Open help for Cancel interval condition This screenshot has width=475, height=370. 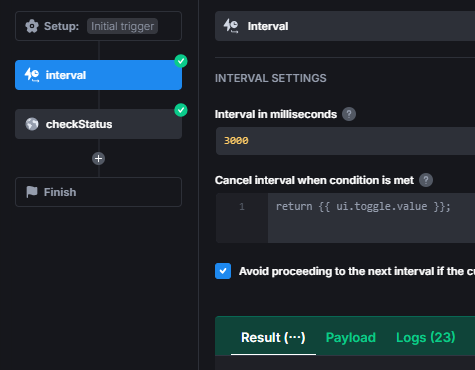point(426,180)
